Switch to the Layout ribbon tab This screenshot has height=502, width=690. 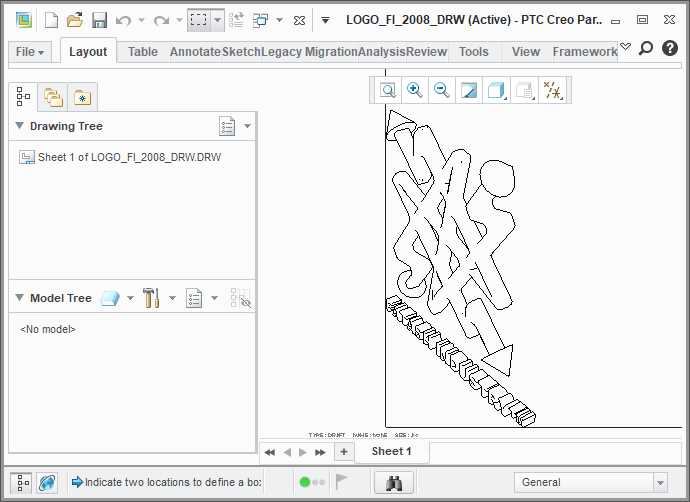tap(88, 52)
